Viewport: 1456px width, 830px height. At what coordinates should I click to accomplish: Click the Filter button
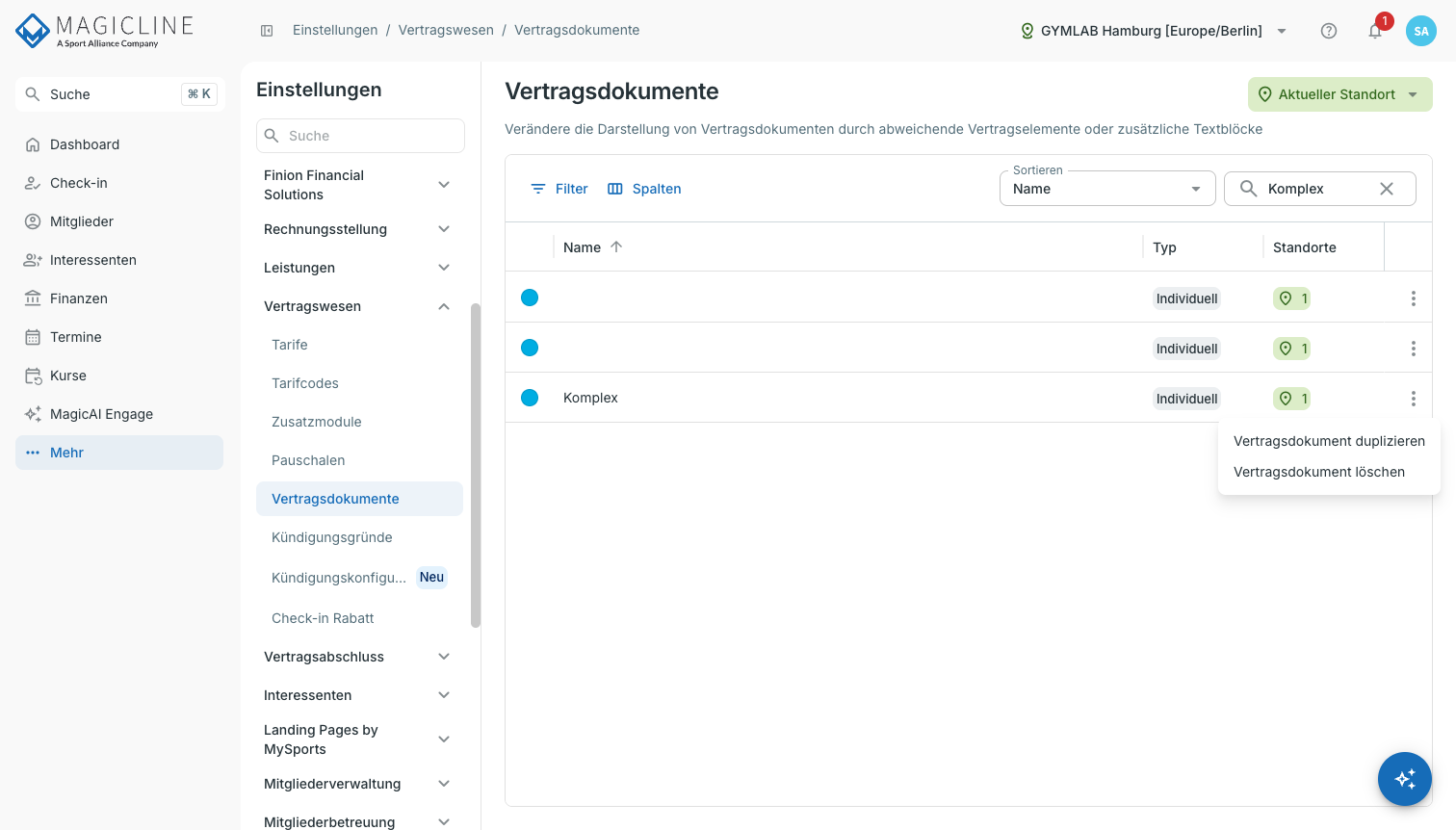click(x=559, y=189)
